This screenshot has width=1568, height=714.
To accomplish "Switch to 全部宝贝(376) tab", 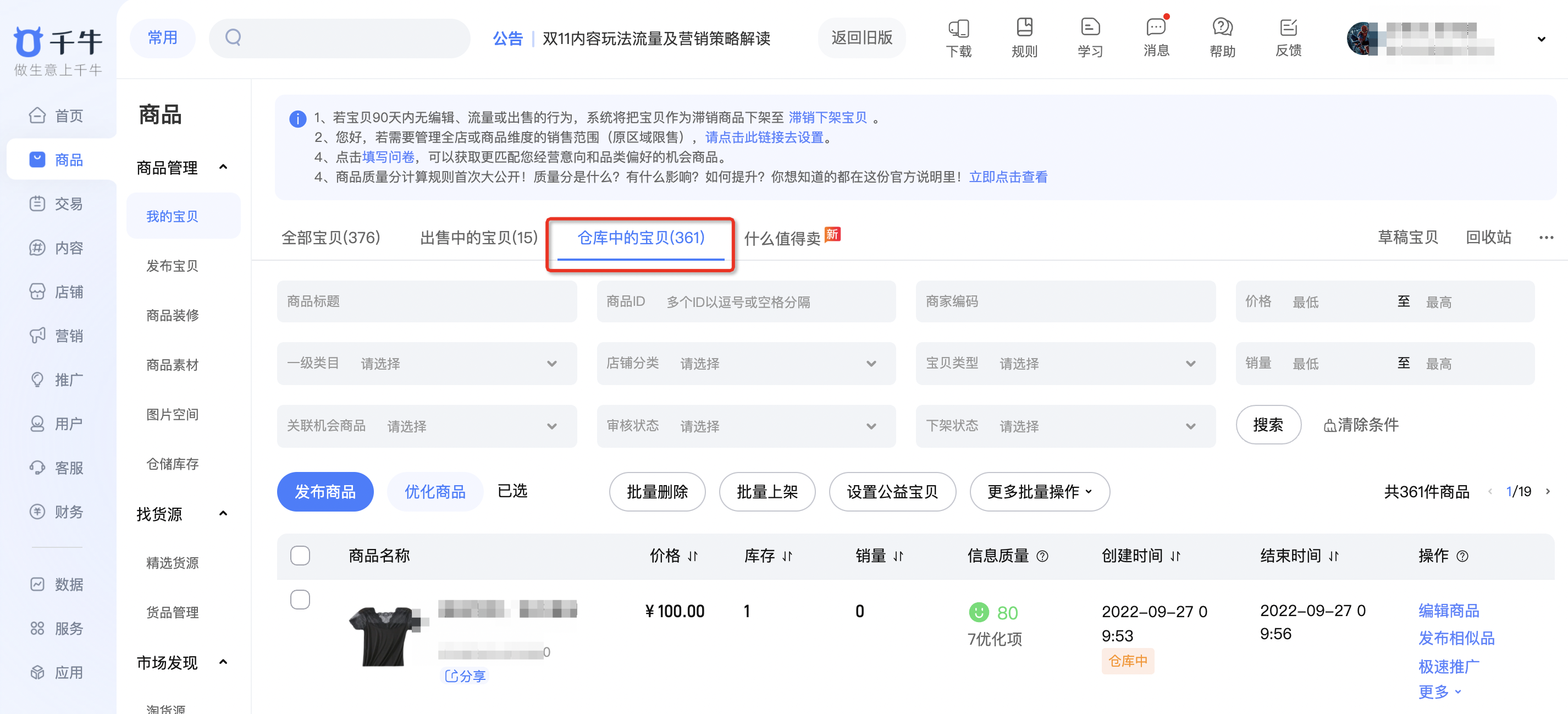I will point(330,238).
